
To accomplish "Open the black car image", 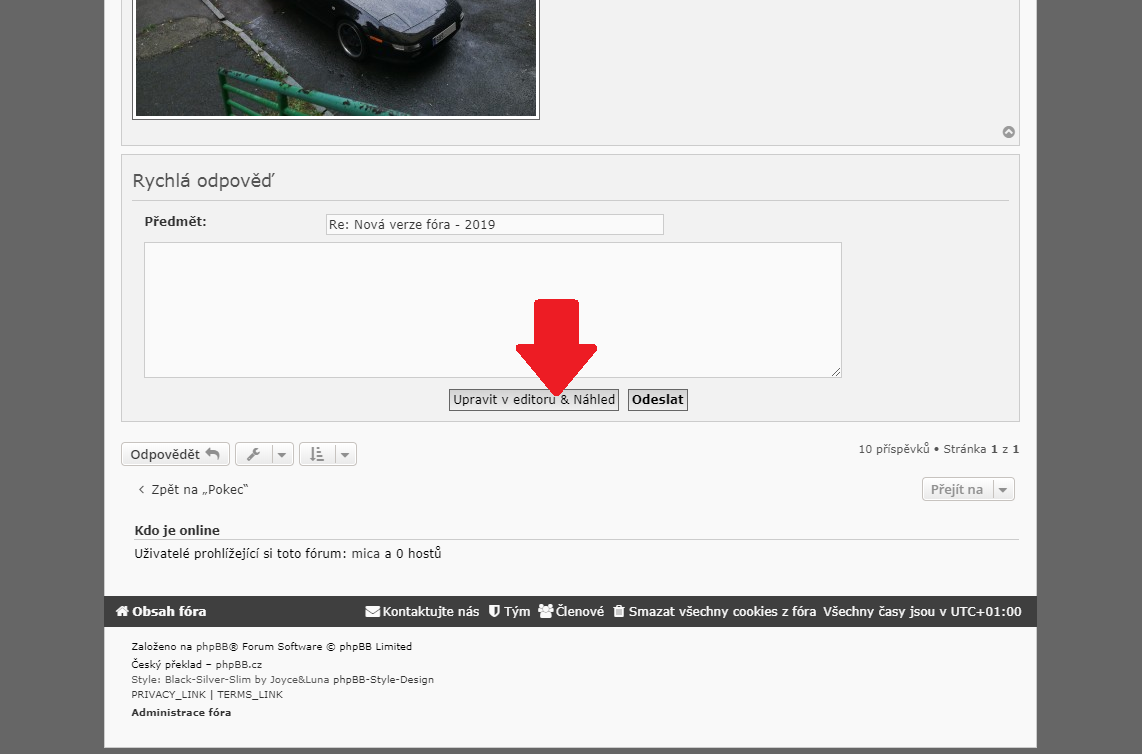I will 336,57.
